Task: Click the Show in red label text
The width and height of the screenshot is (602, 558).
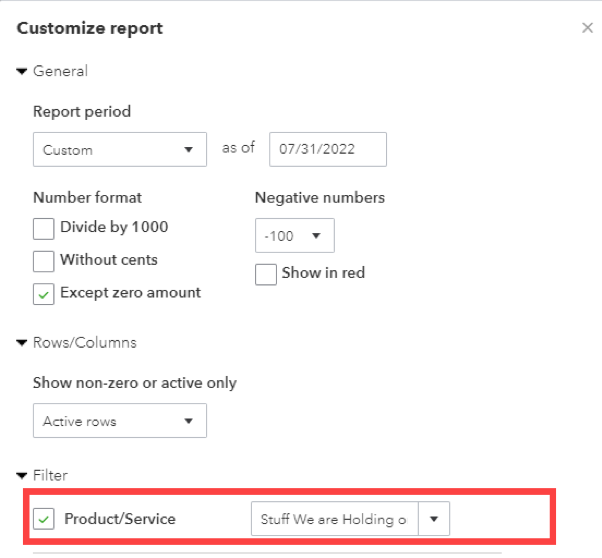Action: [x=323, y=273]
